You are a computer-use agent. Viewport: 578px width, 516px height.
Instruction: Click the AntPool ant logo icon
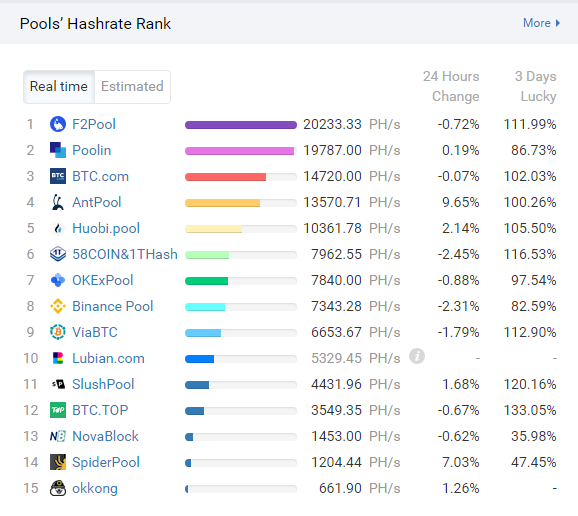coord(58,202)
